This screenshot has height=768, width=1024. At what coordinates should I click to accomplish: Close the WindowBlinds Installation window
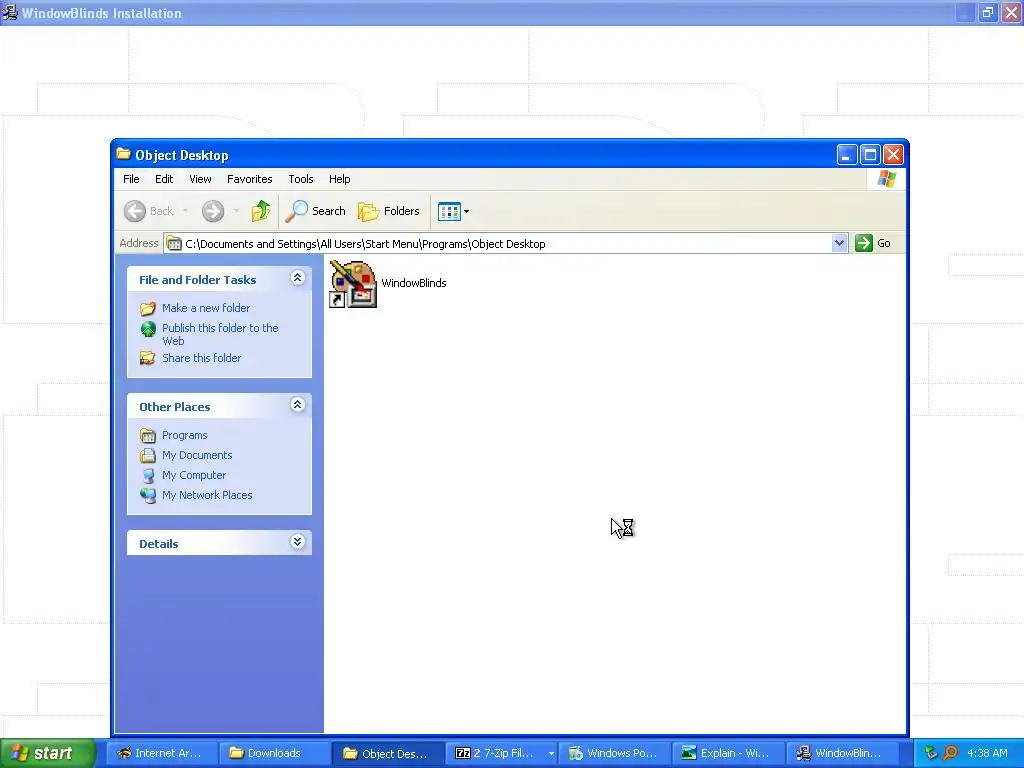pyautogui.click(x=1011, y=12)
